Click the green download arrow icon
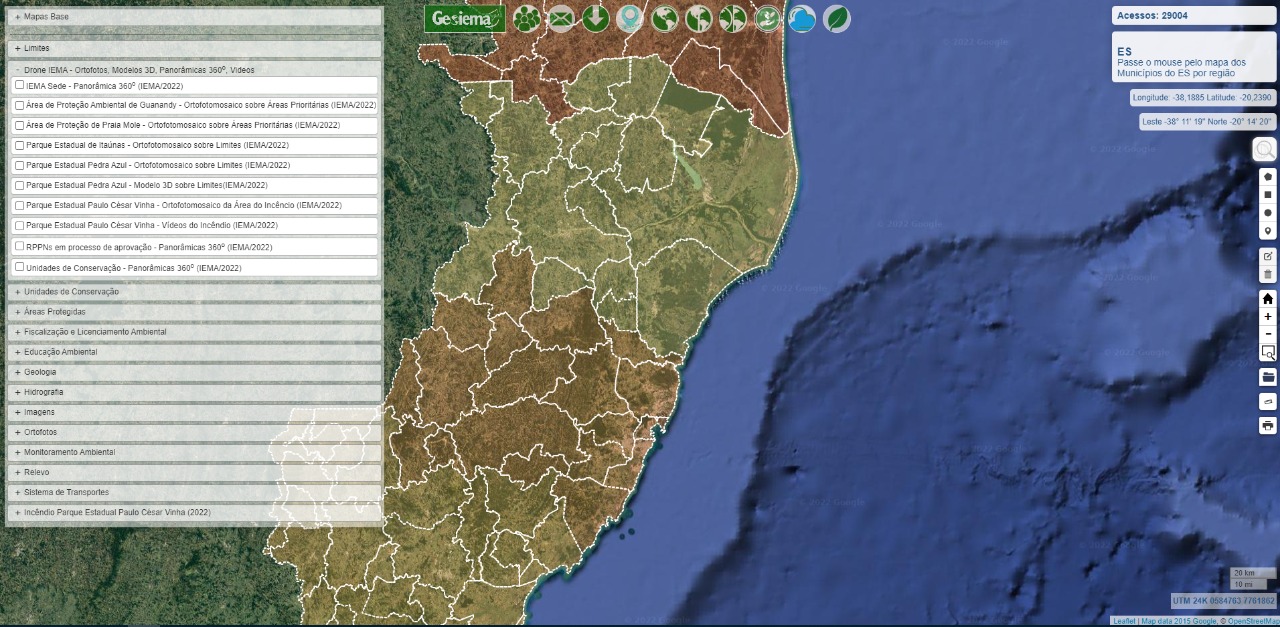 595,18
